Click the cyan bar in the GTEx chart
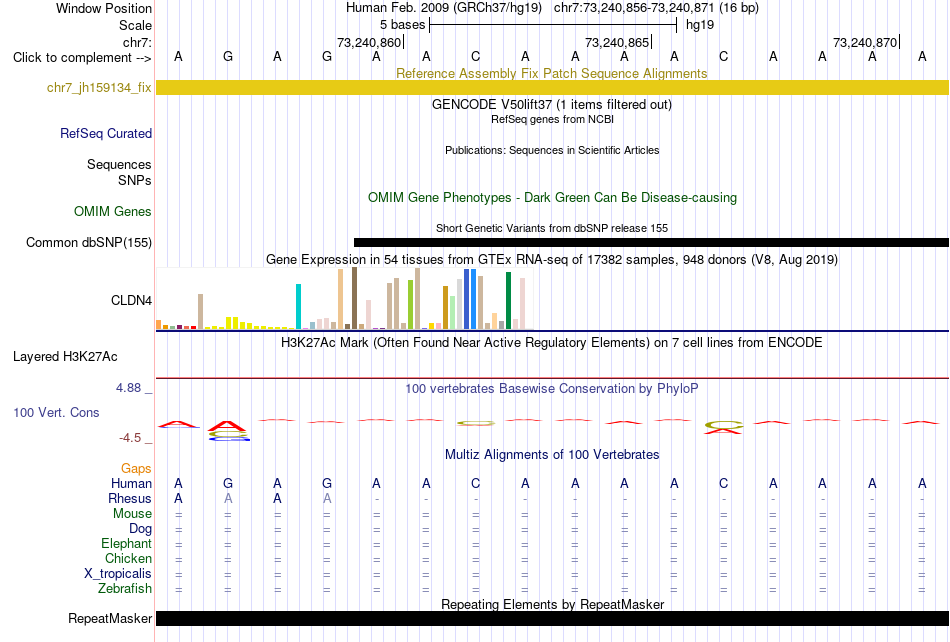The image size is (950, 642). tap(298, 306)
